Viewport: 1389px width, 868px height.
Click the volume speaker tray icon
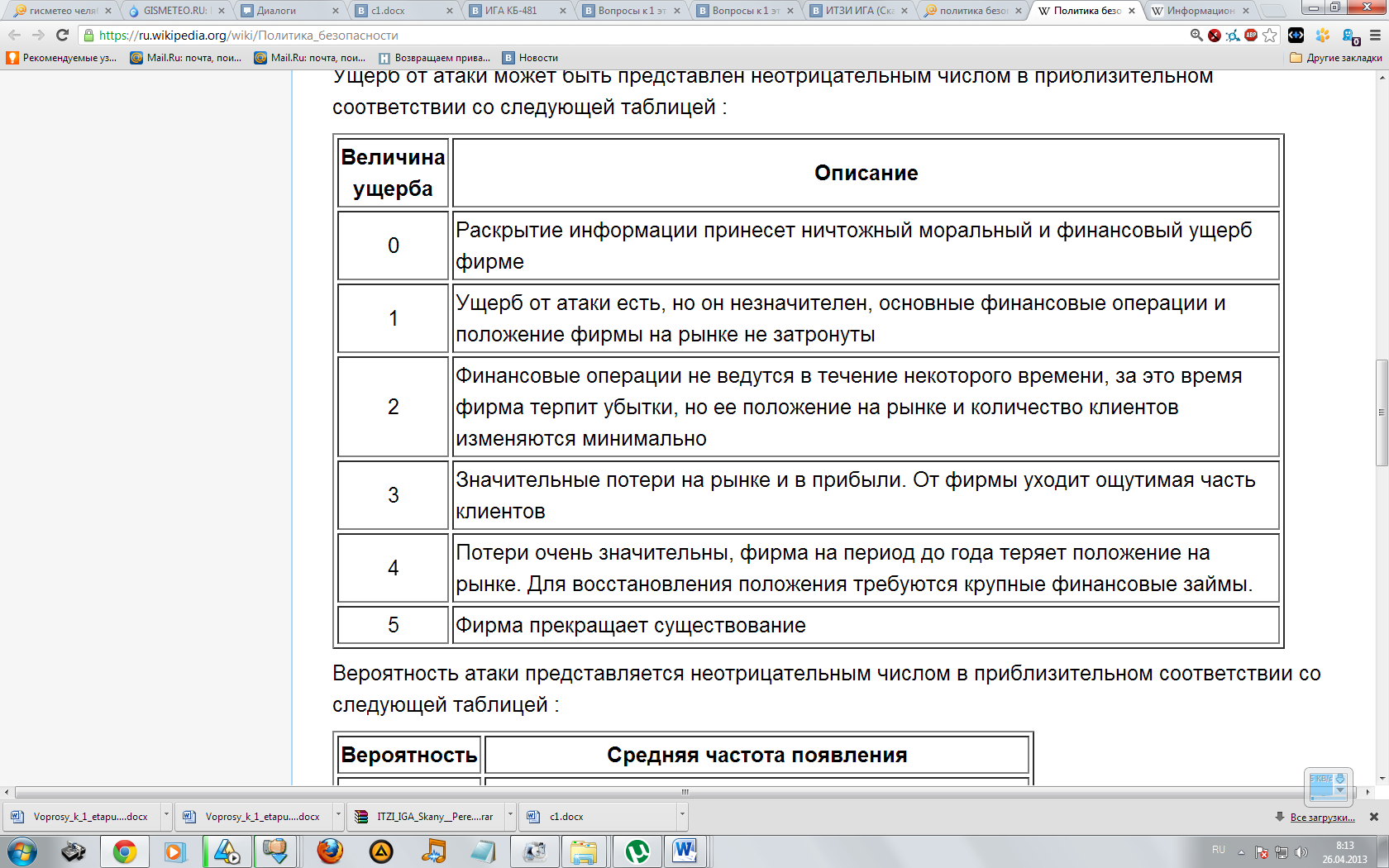[x=1301, y=852]
